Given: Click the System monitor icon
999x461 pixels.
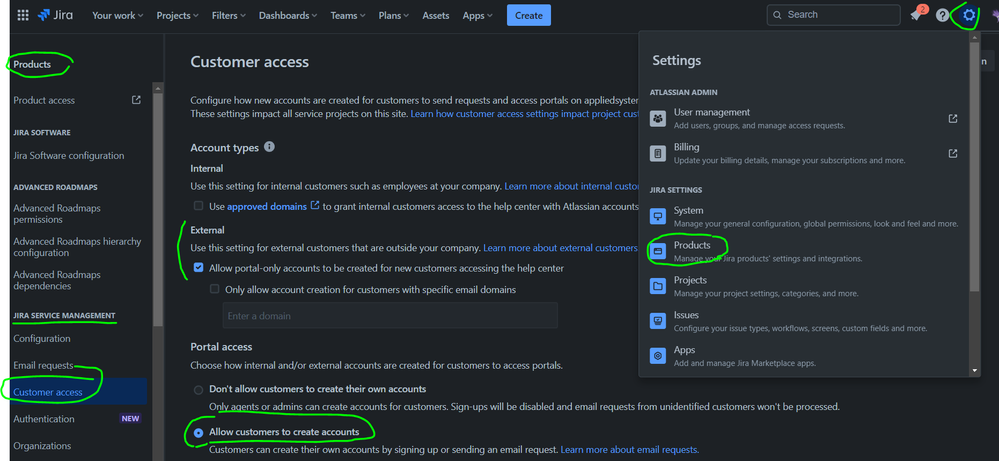Looking at the screenshot, I should 658,216.
